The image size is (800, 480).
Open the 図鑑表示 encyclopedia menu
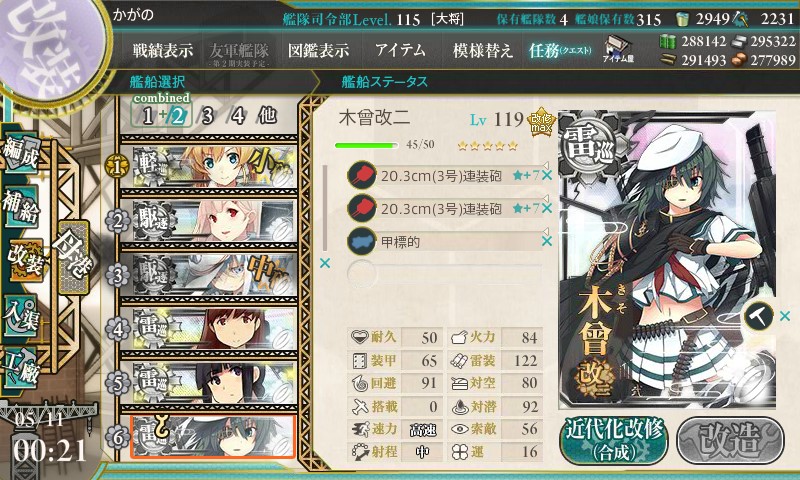(x=319, y=50)
